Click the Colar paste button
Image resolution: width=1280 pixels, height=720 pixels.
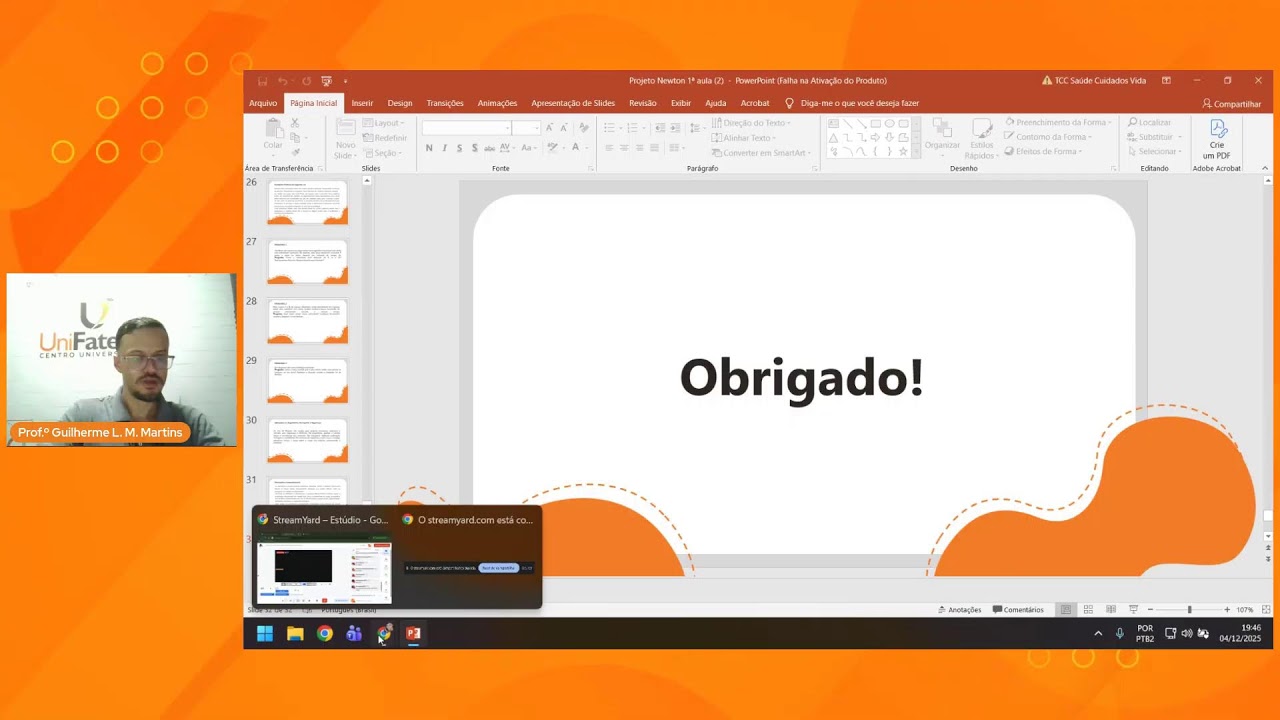273,135
